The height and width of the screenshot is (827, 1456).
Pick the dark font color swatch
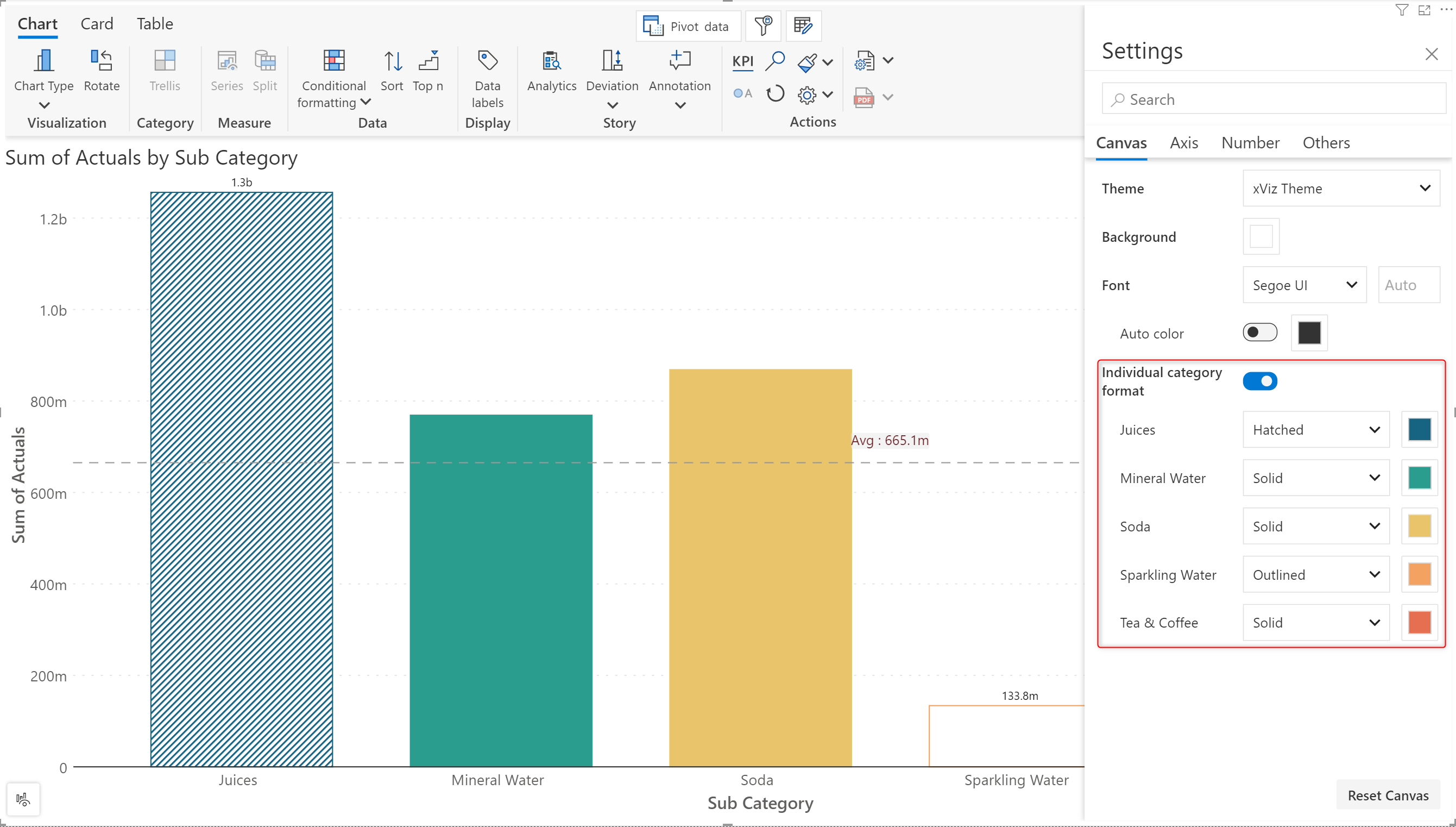pos(1309,333)
